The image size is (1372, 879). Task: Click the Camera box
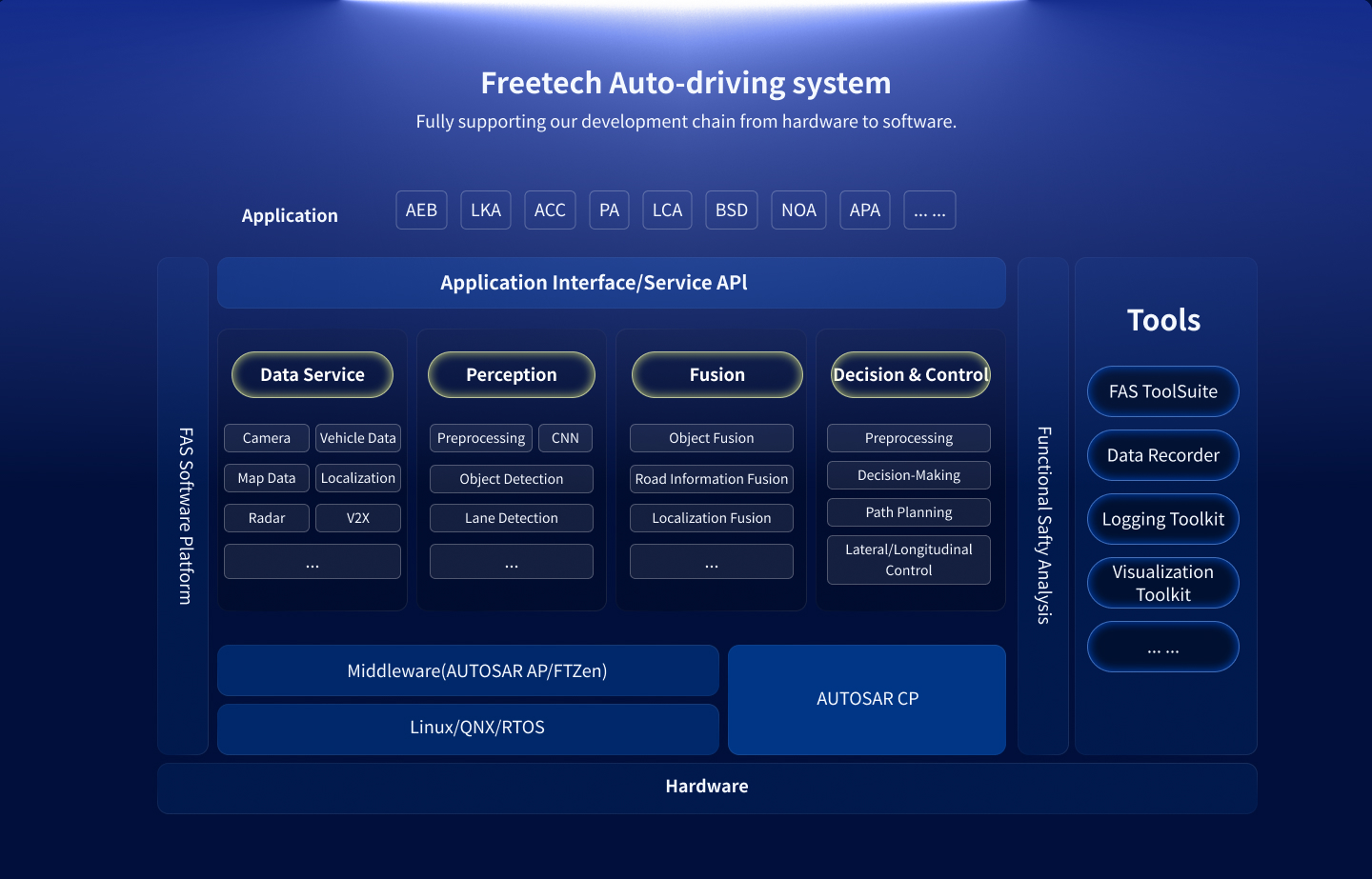pyautogui.click(x=267, y=438)
